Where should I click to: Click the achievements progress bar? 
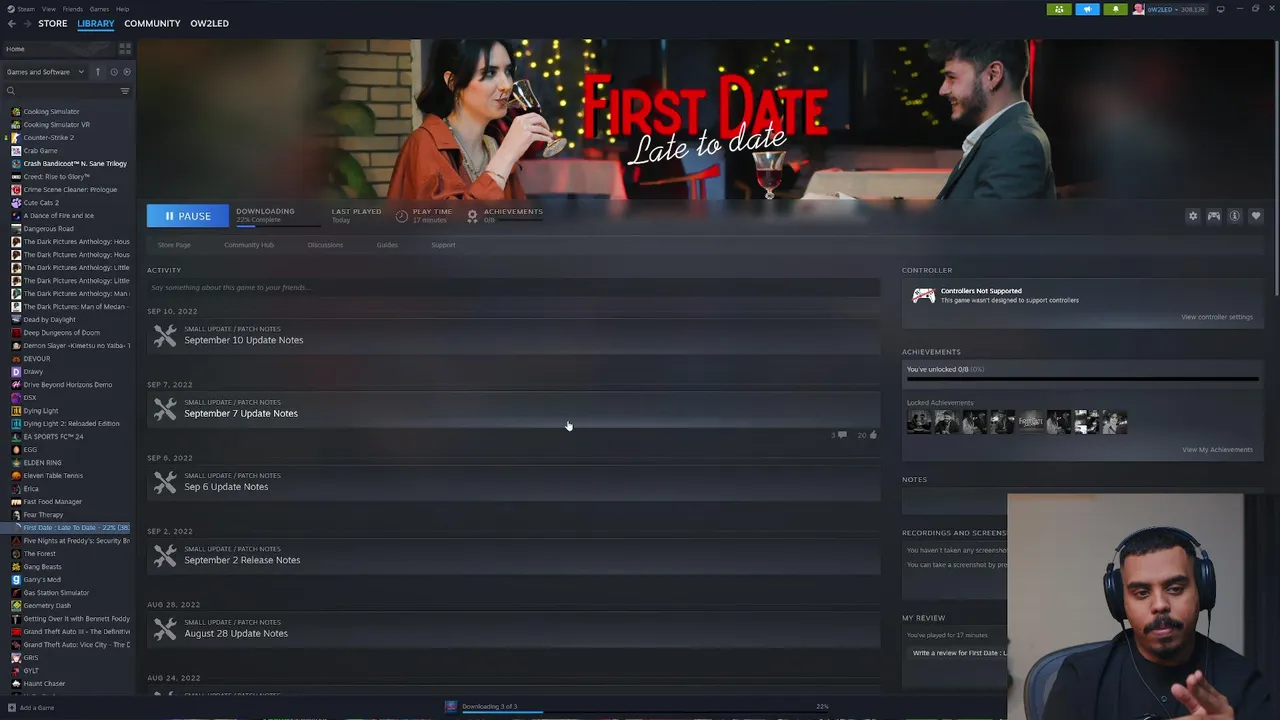click(1082, 380)
